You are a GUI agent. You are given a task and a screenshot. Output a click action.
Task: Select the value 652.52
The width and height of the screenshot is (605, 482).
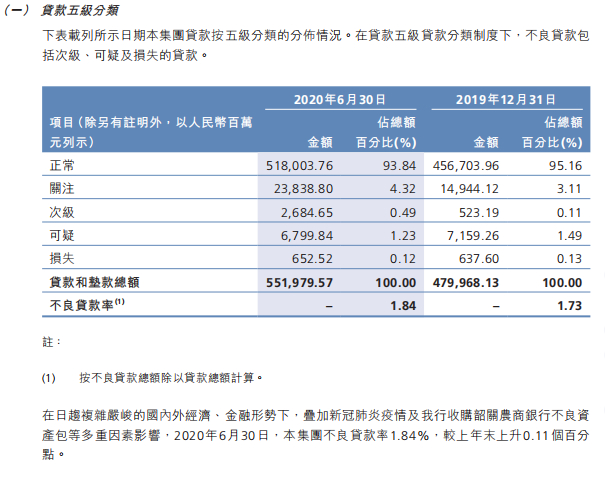click(312, 259)
